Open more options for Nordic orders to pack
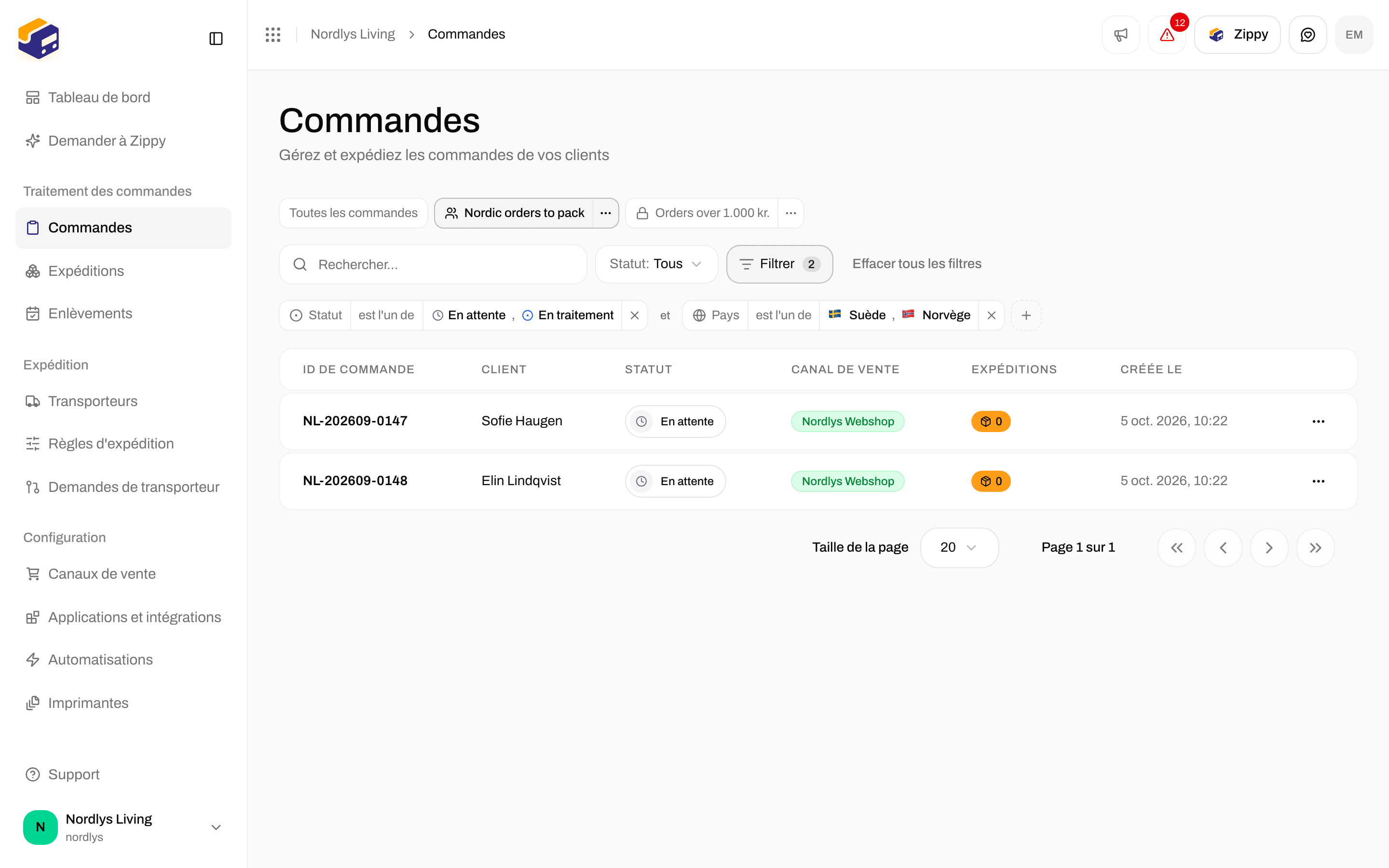The width and height of the screenshot is (1389, 868). pos(606,213)
